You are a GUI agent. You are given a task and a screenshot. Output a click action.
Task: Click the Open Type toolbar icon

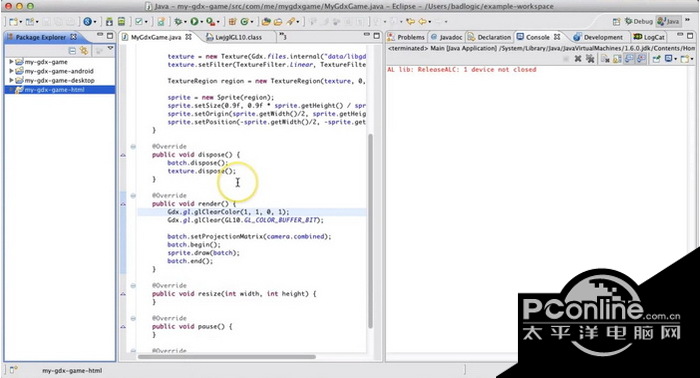pos(266,21)
